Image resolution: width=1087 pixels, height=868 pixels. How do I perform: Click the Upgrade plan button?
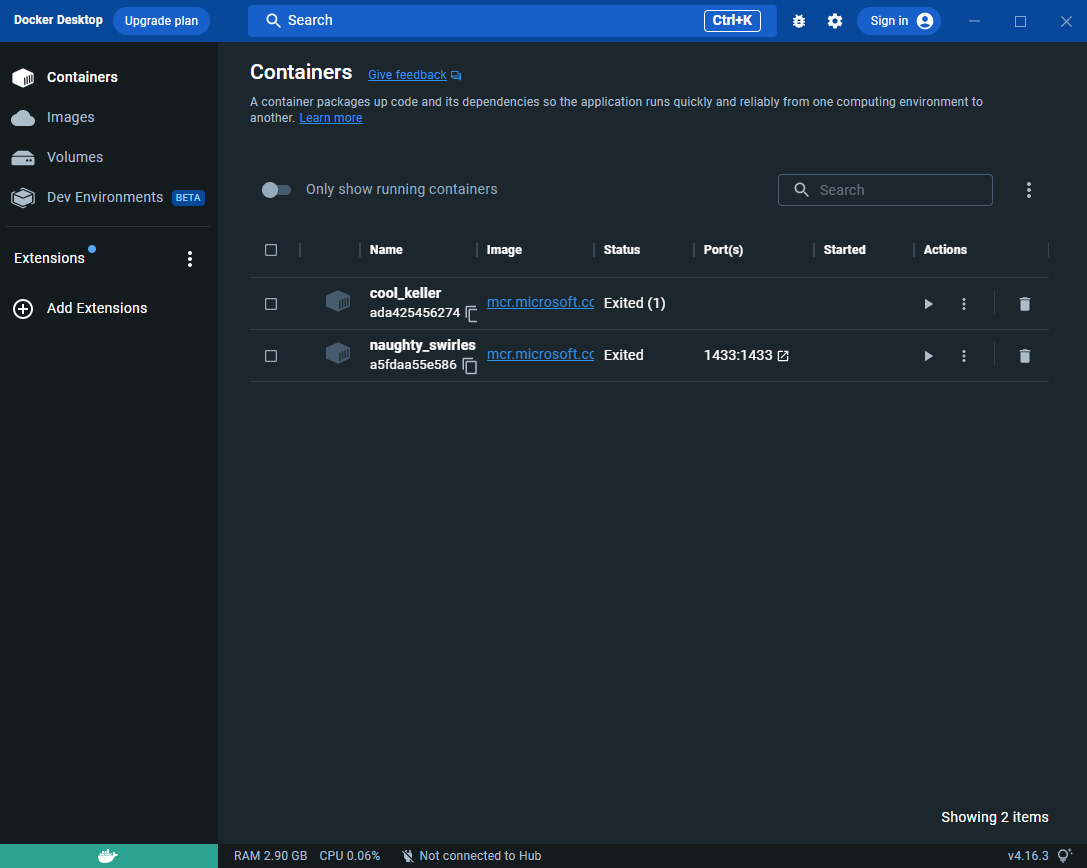(161, 21)
